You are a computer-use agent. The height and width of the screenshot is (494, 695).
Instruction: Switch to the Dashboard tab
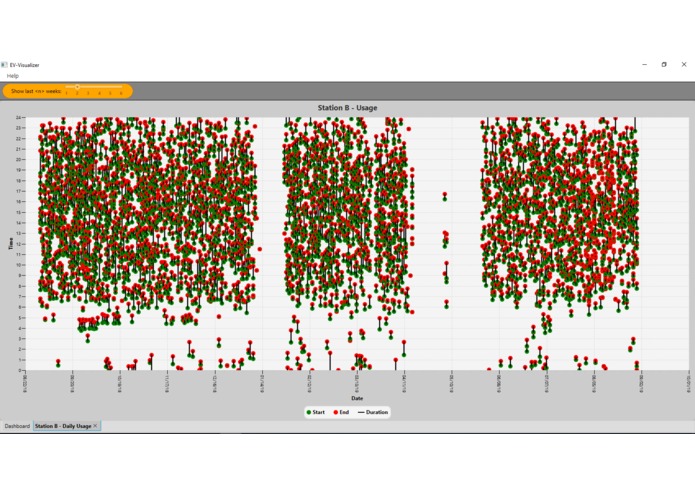(x=17, y=426)
